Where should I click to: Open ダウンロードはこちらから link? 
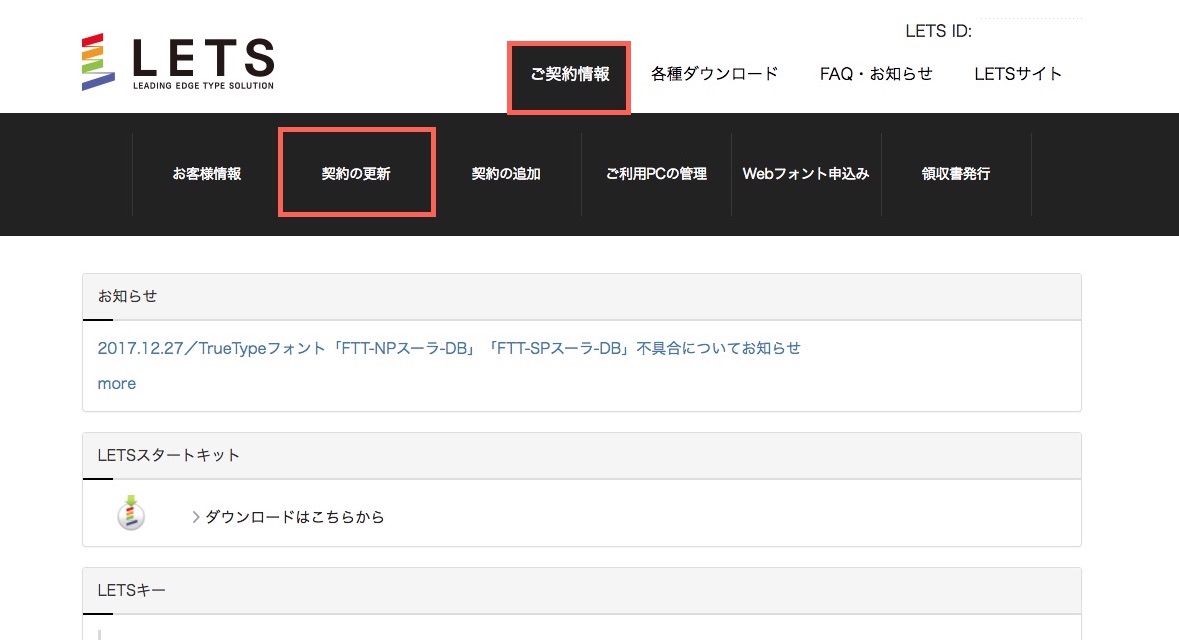click(x=296, y=516)
